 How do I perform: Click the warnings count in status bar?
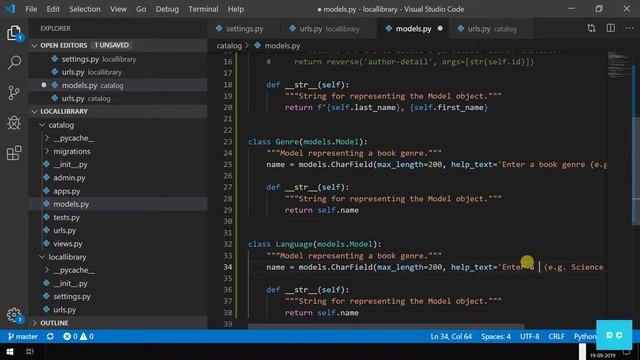click(x=87, y=336)
